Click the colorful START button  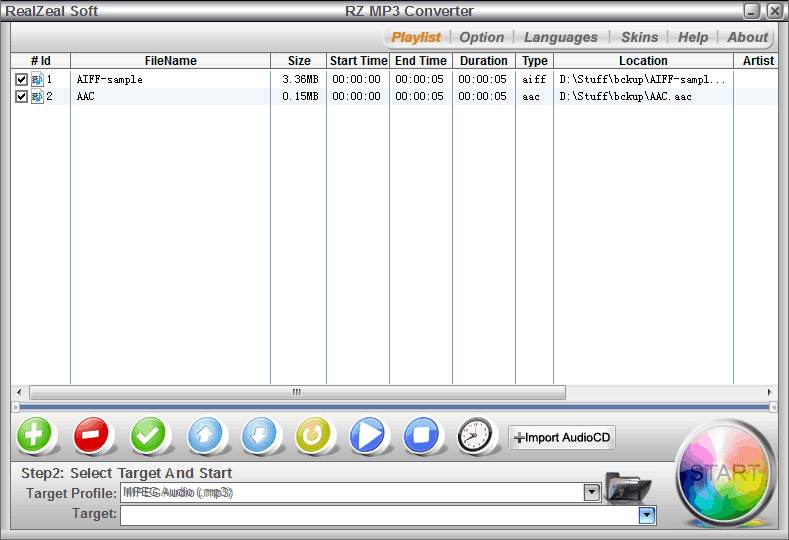click(x=724, y=474)
